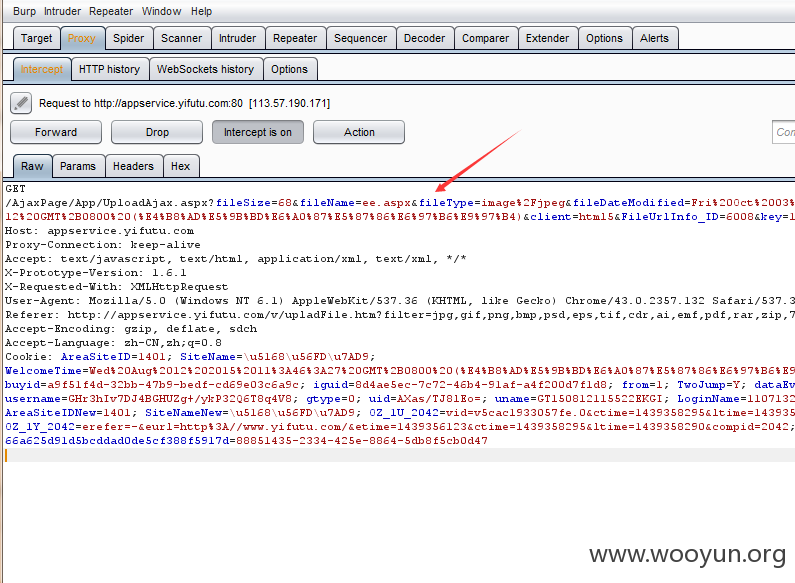Click the AreaSiteIDNew=1401 cookie line
This screenshot has height=583, width=795.
tap(400, 413)
